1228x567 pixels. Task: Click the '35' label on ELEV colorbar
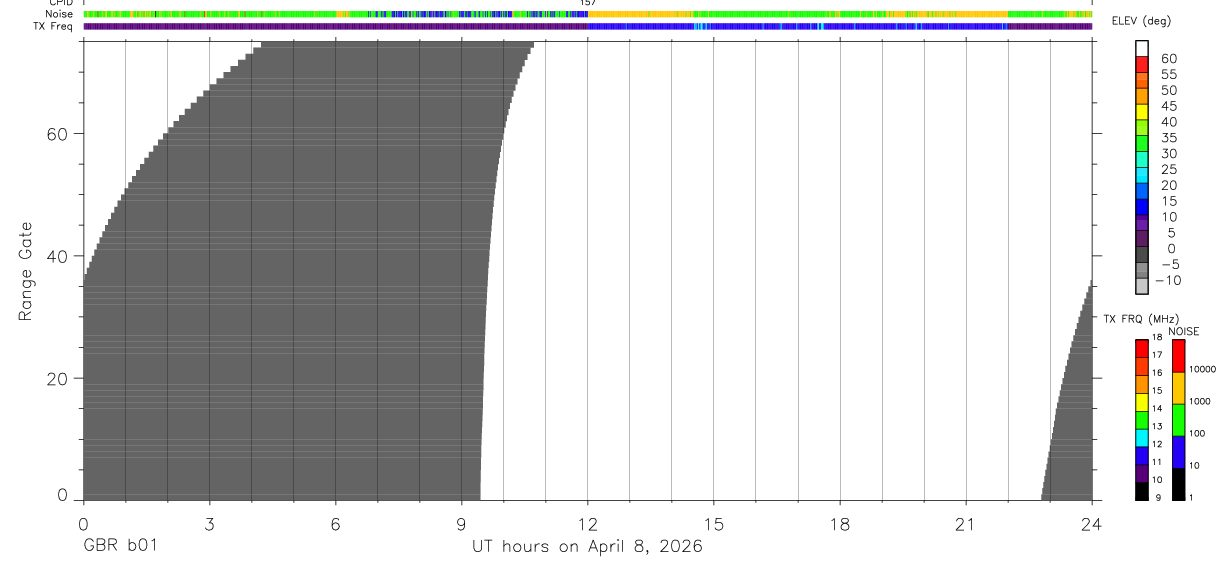coord(1169,138)
